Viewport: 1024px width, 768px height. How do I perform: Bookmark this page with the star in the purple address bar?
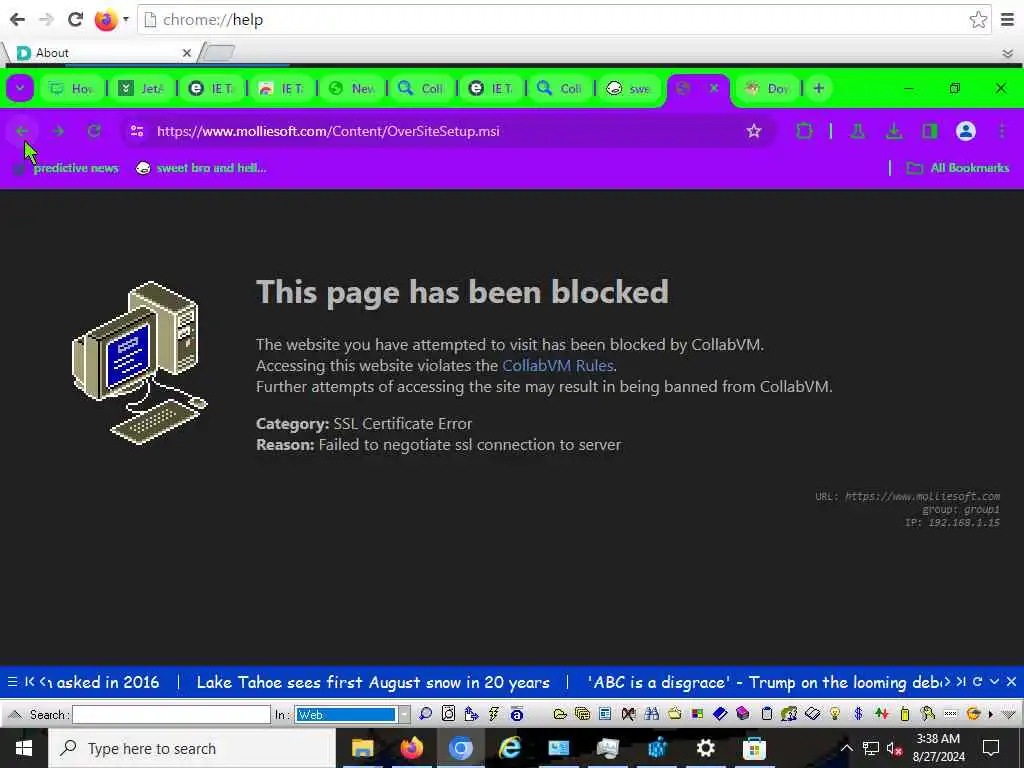754,131
